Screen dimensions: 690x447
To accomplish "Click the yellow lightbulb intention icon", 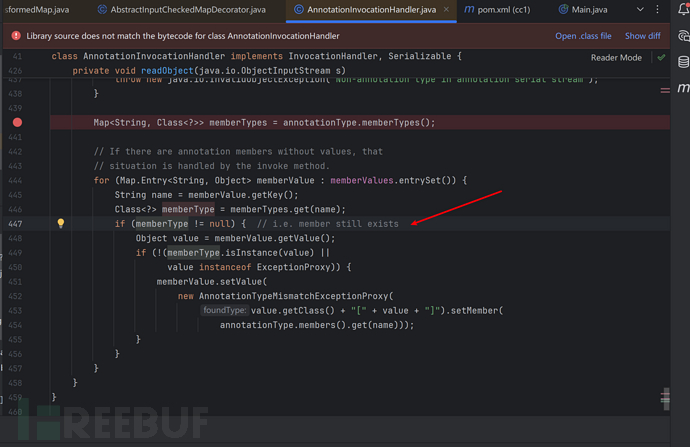I will pos(61,223).
